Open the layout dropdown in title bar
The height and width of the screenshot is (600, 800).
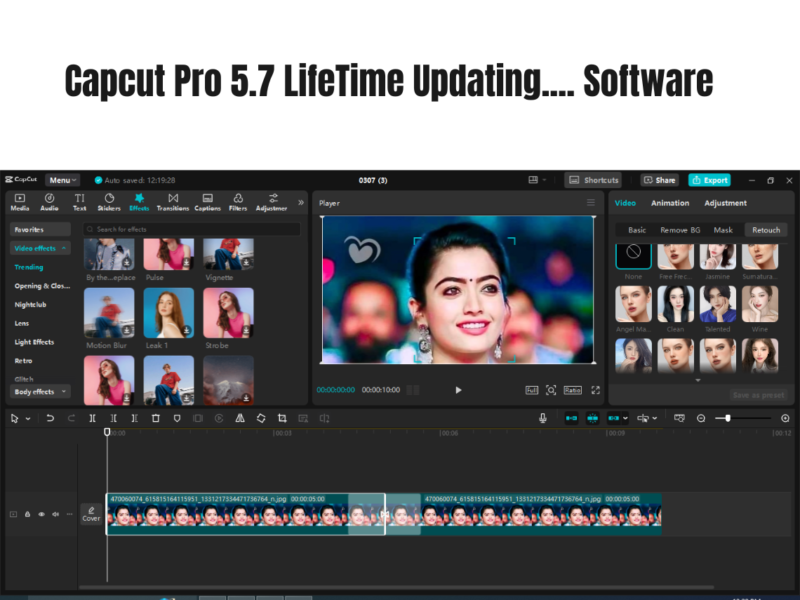(x=537, y=180)
